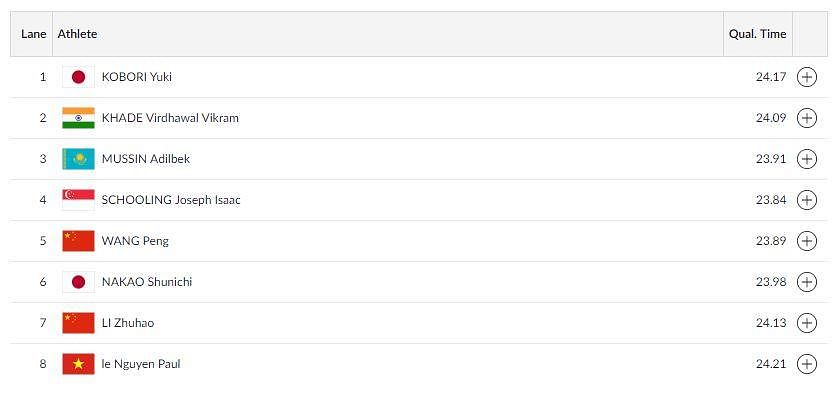This screenshot has width=836, height=396.
Task: Click the India flag icon
Action: point(78,118)
